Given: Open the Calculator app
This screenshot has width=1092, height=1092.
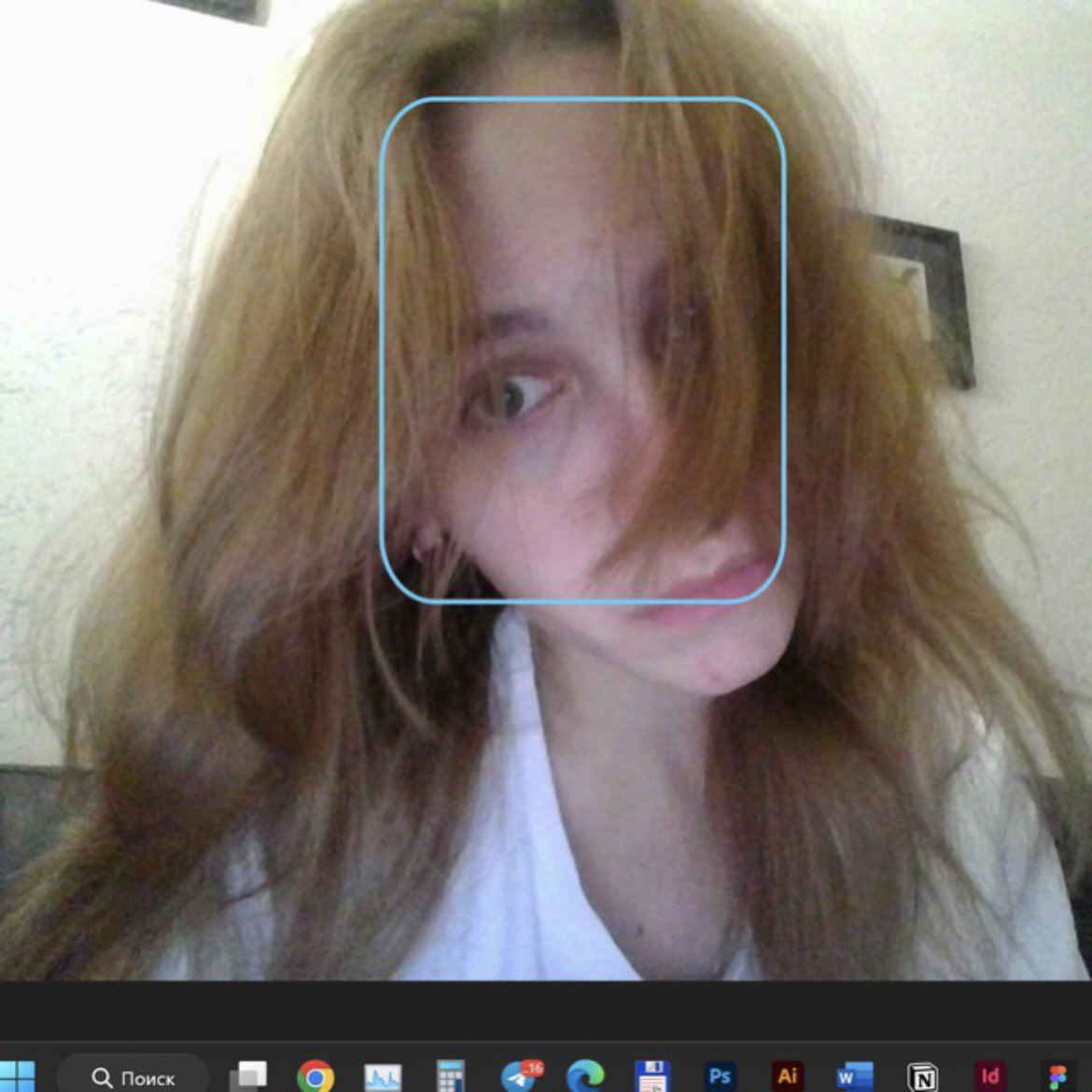Looking at the screenshot, I should (x=451, y=1077).
